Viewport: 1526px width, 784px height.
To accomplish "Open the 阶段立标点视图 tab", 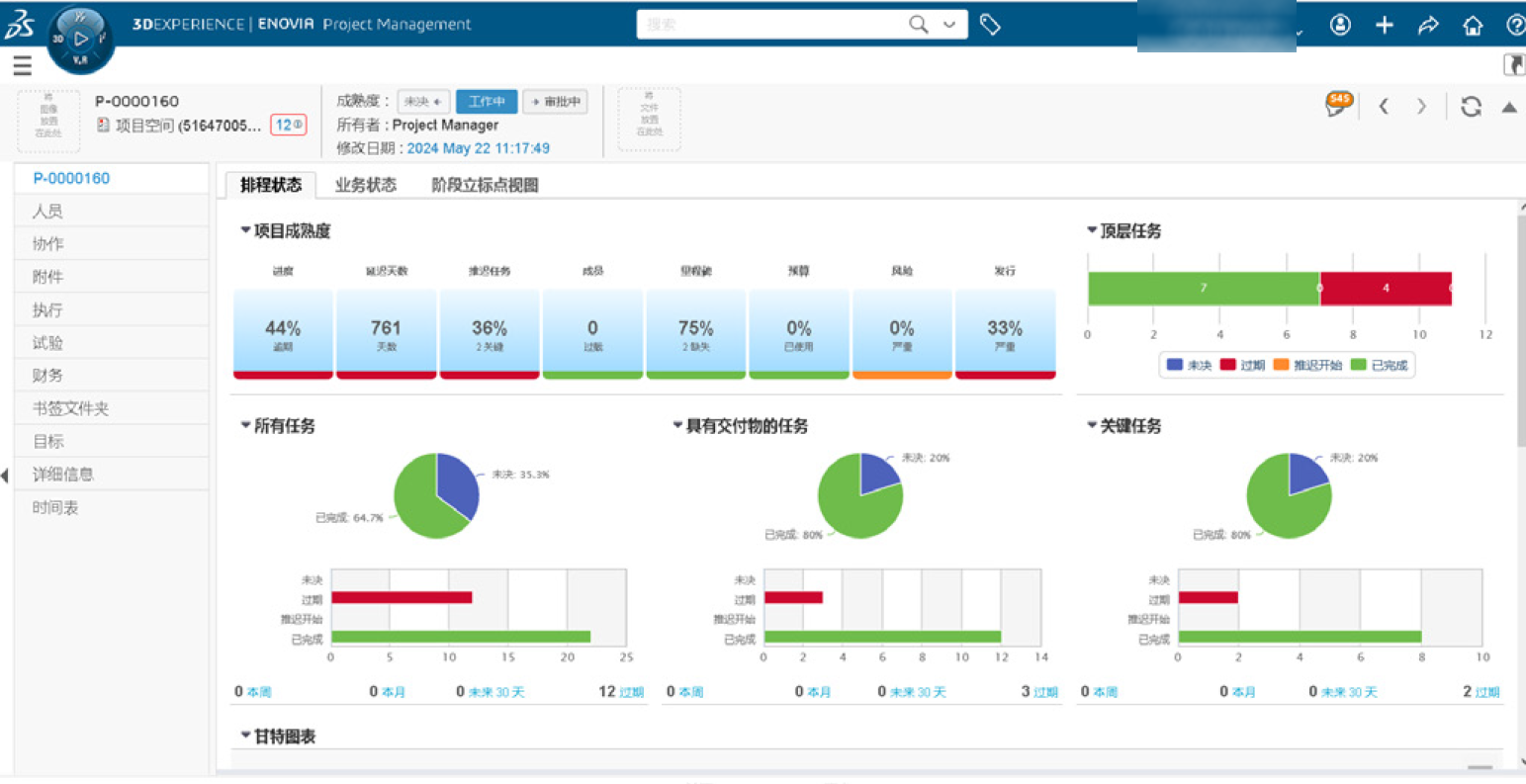I will click(485, 185).
